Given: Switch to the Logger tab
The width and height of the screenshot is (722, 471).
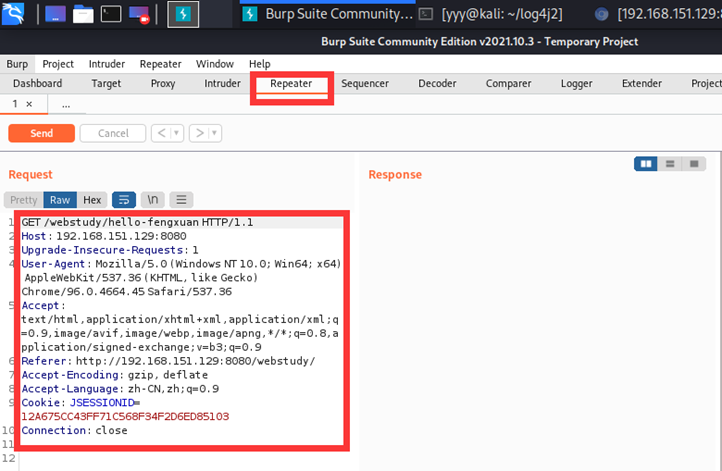Looking at the screenshot, I should pyautogui.click(x=576, y=83).
